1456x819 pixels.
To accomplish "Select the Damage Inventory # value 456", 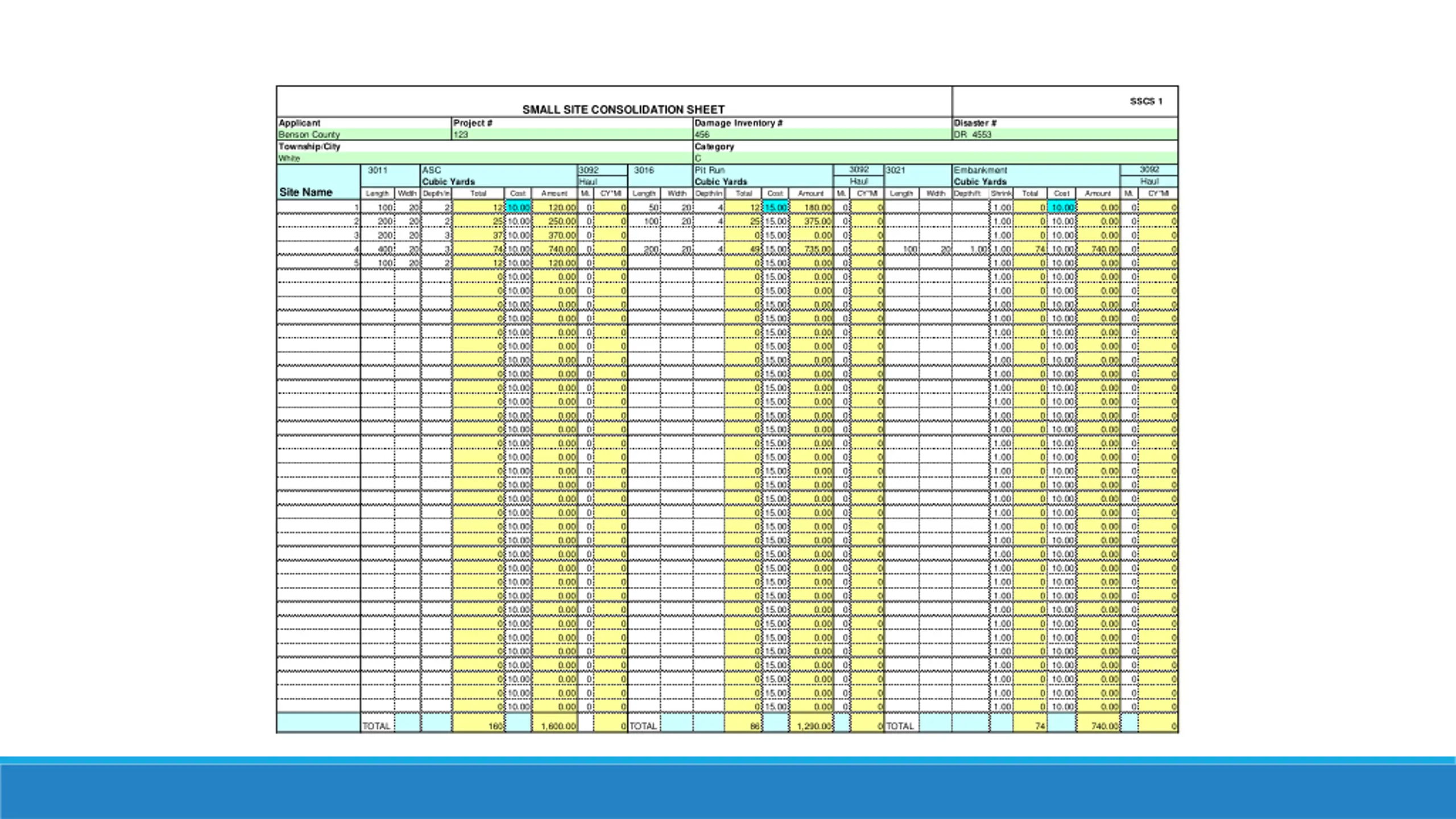I will (822, 135).
